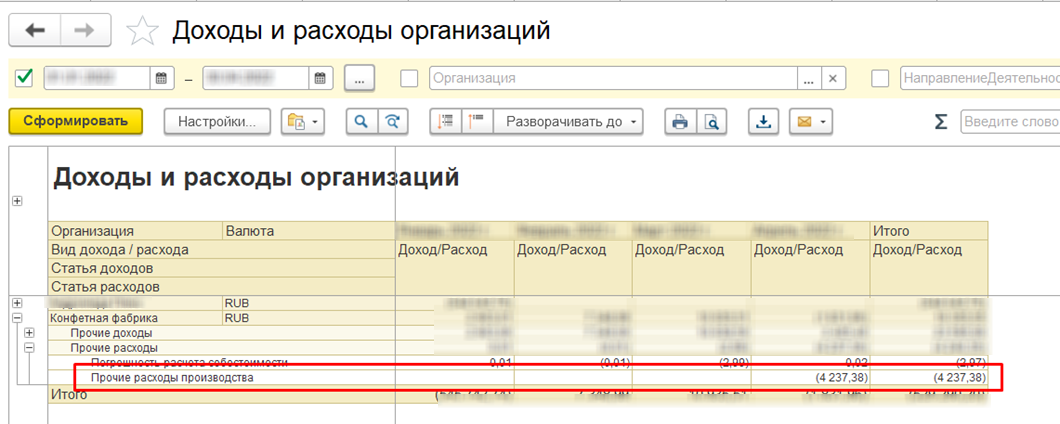Add report to favorites with star icon
This screenshot has width=1060, height=424.
tap(142, 31)
